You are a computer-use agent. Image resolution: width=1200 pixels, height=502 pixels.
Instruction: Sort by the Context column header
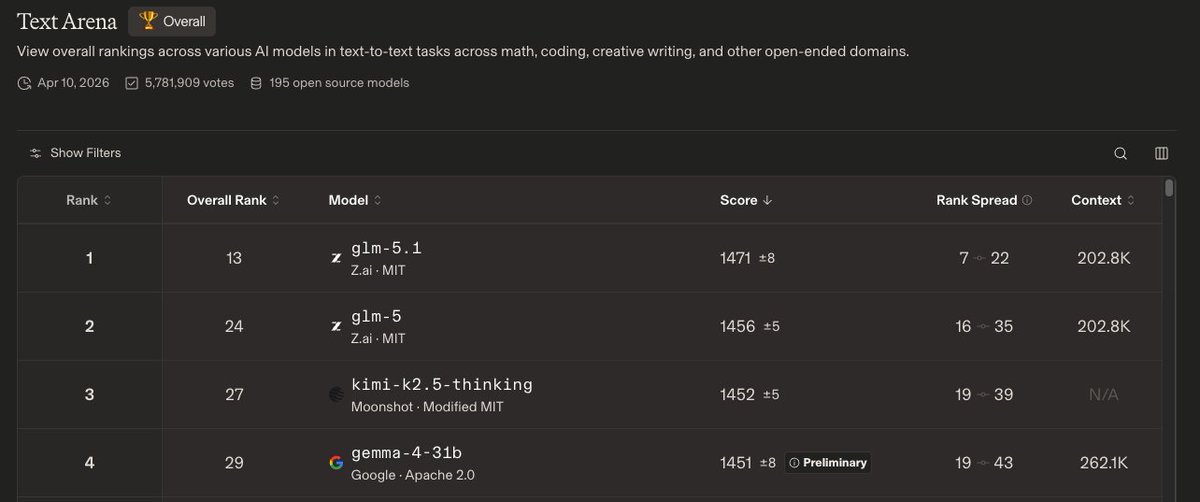click(x=1103, y=200)
